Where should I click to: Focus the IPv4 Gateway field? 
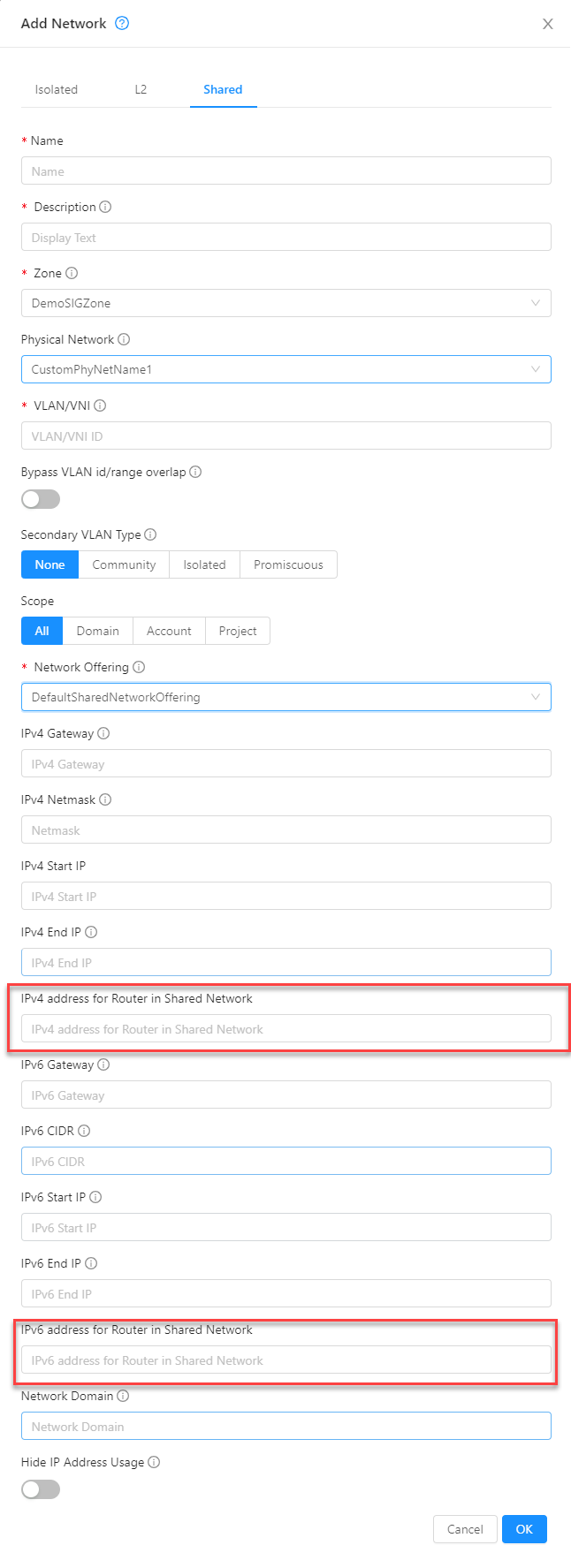tap(286, 763)
